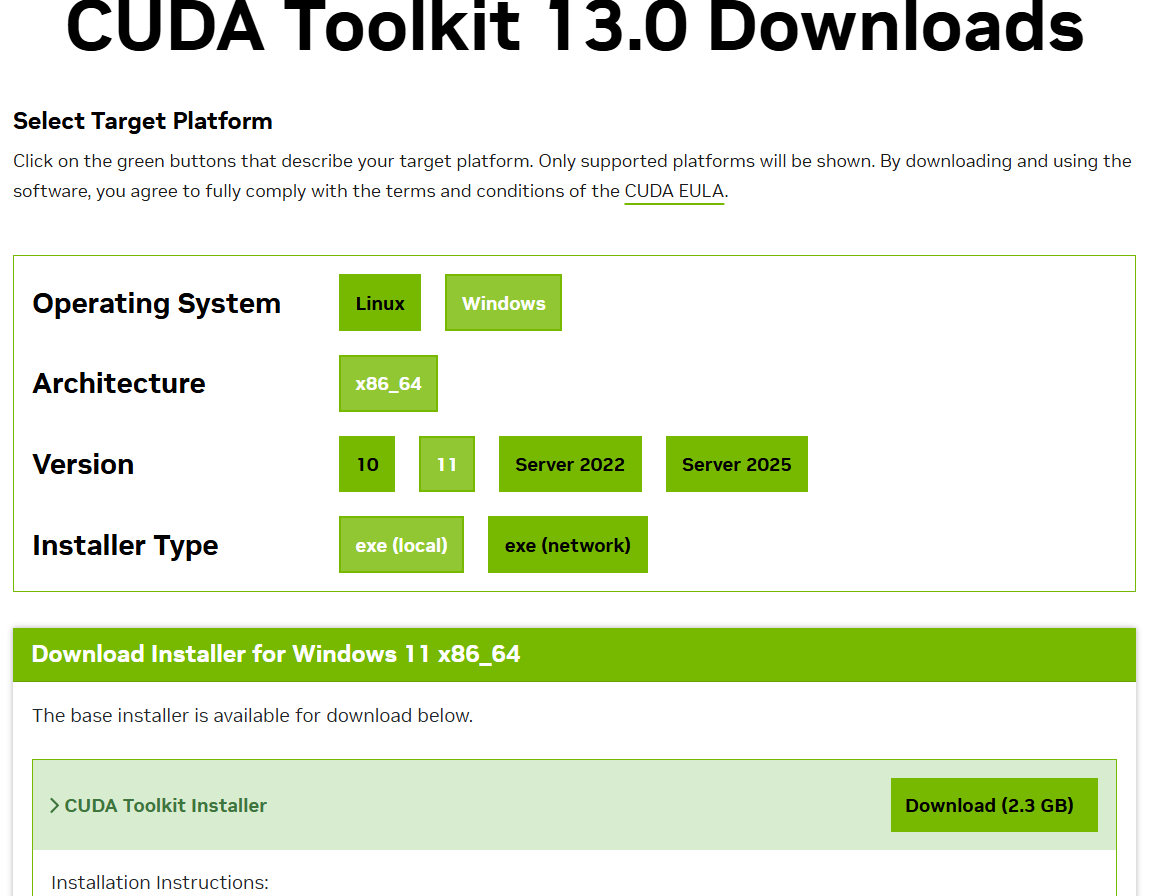
Task: Open the CUDA EULA link
Action: click(x=673, y=191)
